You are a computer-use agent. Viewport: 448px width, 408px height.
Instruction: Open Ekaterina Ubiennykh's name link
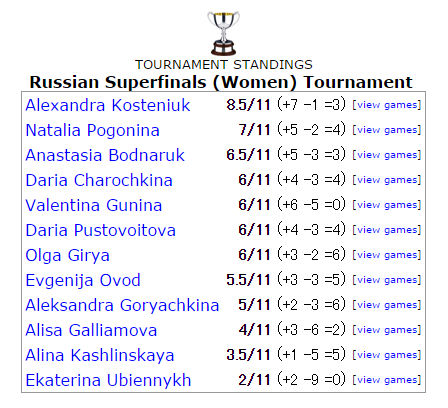(108, 381)
